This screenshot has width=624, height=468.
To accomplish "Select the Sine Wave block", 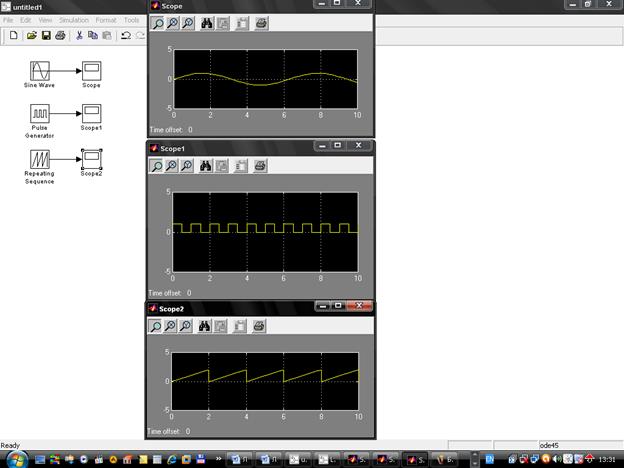I will pyautogui.click(x=40, y=71).
